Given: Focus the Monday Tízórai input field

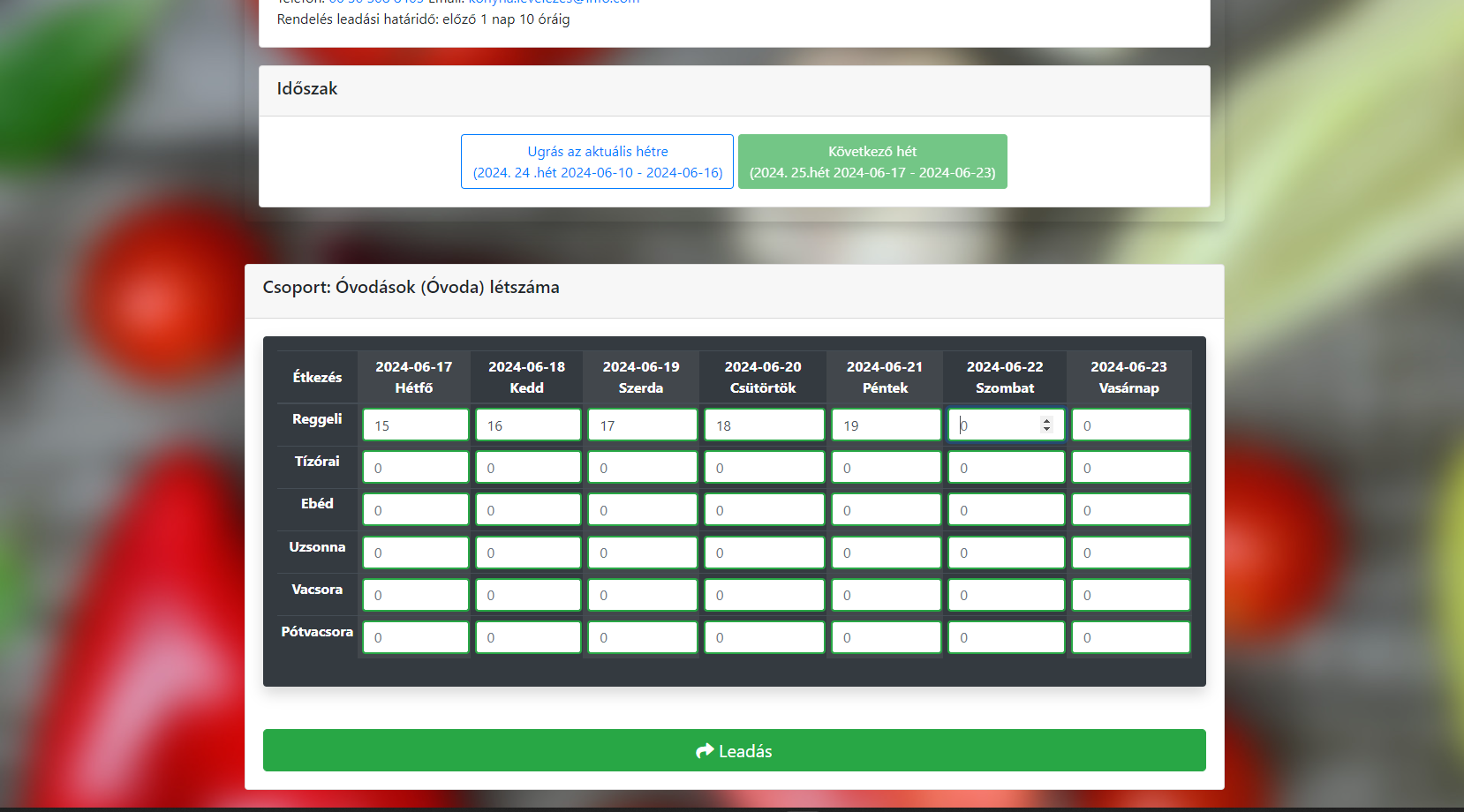Looking at the screenshot, I should 415,468.
